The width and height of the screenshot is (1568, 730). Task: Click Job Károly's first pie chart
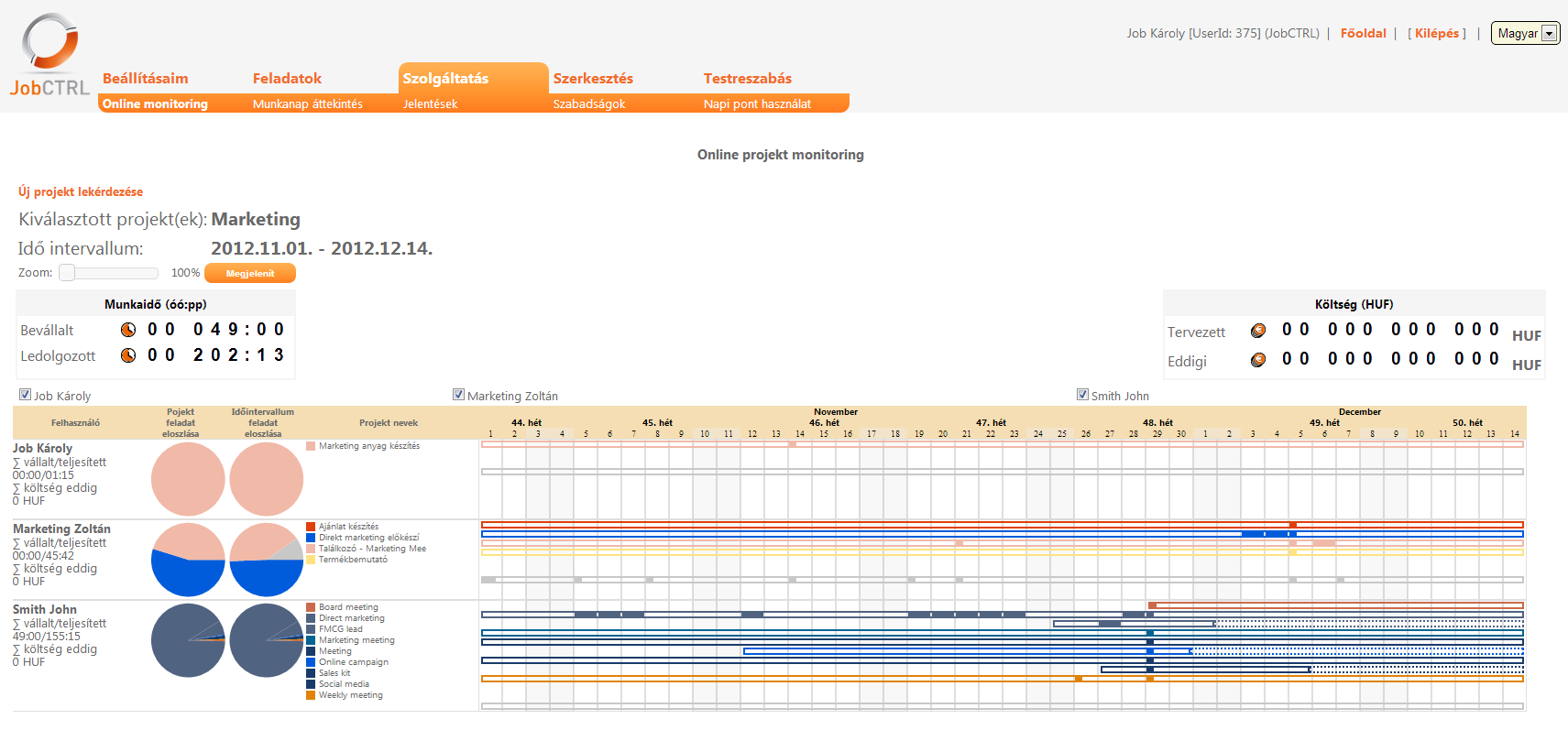pyautogui.click(x=188, y=479)
